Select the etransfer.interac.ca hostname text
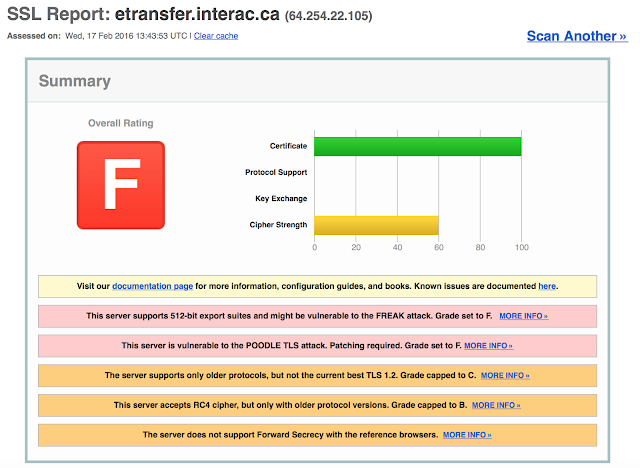The image size is (640, 468). point(197,14)
